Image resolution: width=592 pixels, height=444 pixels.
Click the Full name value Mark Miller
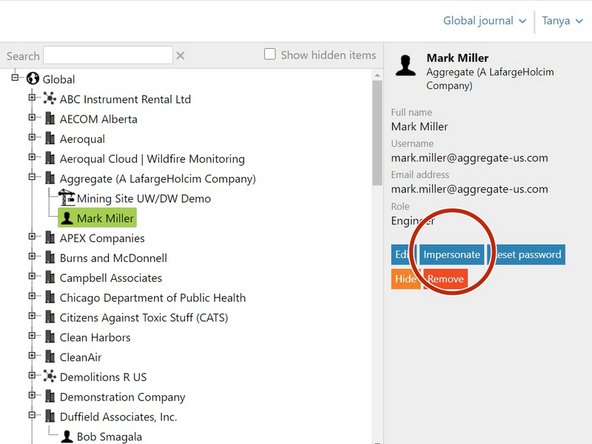point(419,126)
